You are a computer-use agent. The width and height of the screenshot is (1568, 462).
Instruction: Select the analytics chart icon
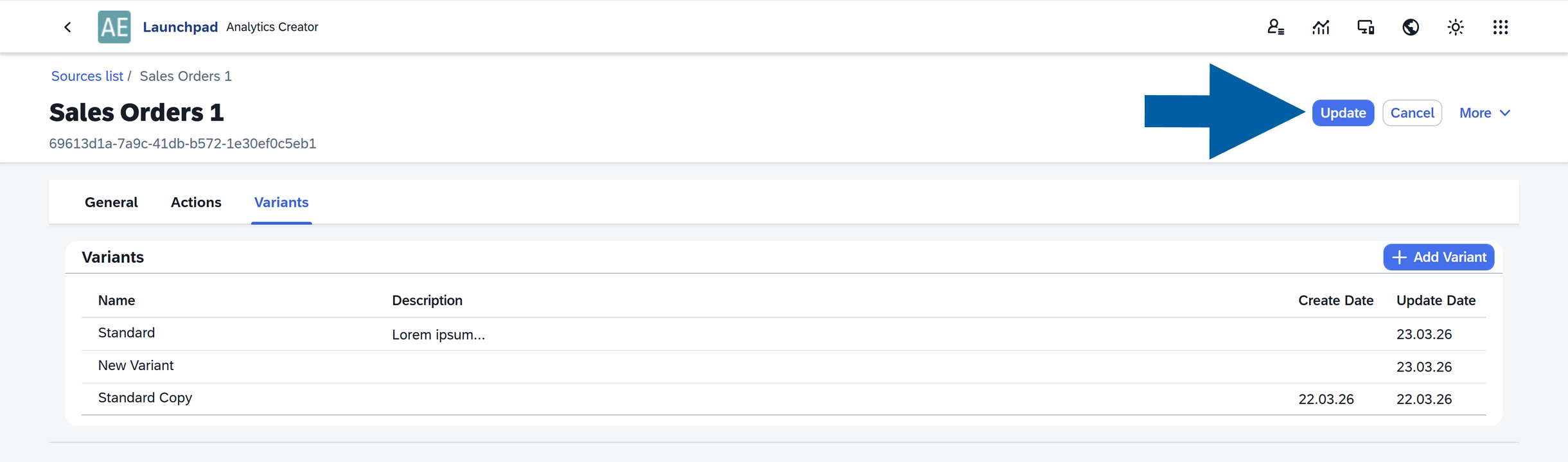[x=1320, y=27]
